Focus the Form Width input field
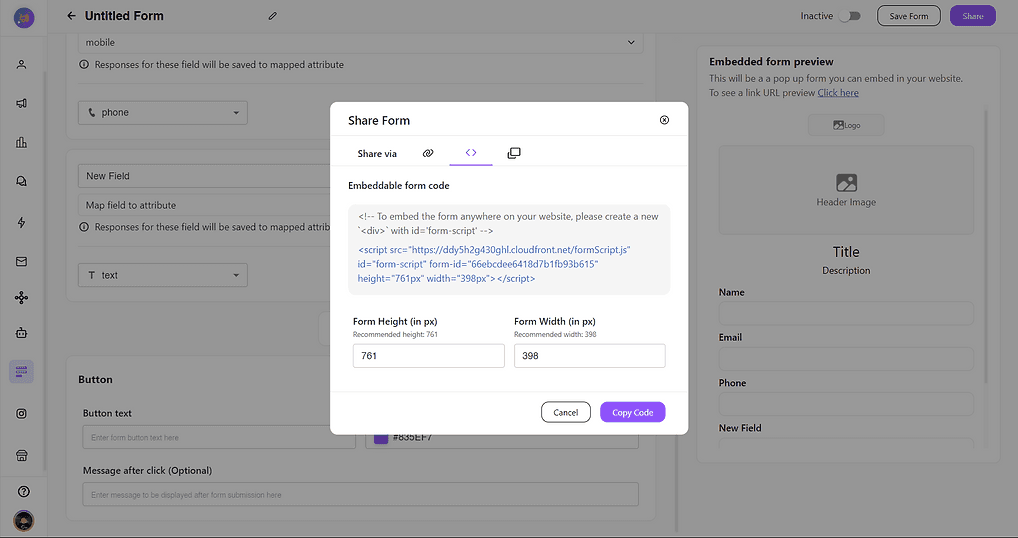This screenshot has height=538, width=1018. (x=590, y=356)
